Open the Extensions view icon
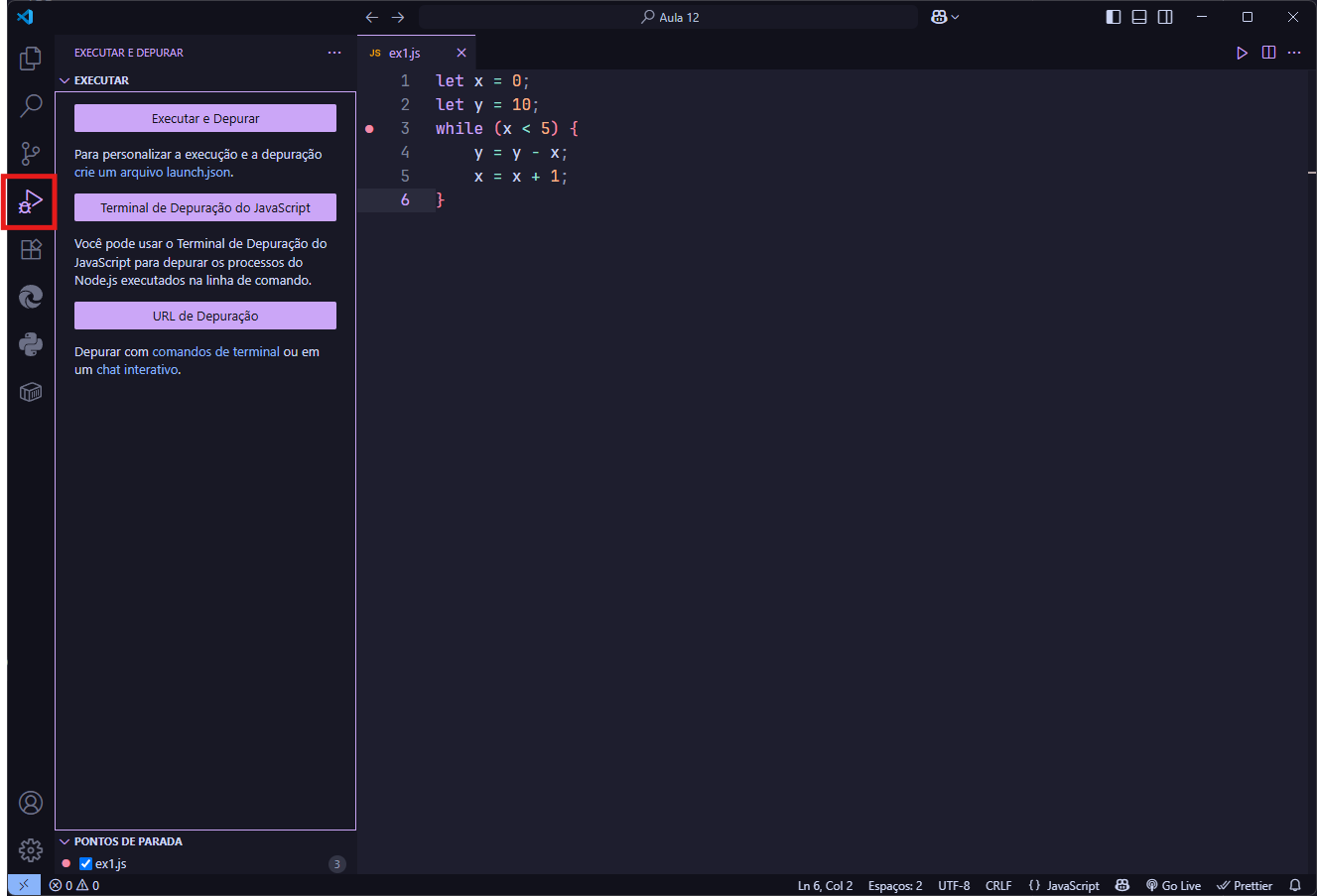Screen dimensions: 1317x896 (31, 249)
